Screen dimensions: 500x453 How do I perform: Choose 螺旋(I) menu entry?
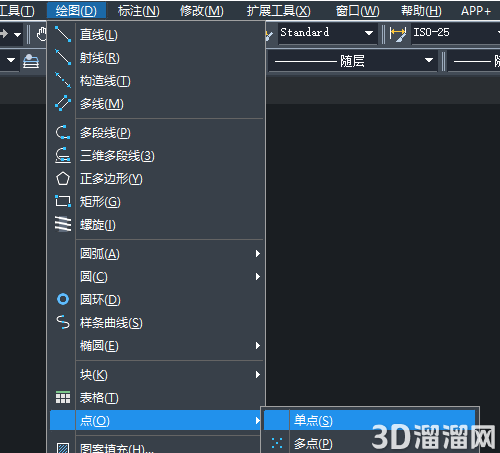157,225
